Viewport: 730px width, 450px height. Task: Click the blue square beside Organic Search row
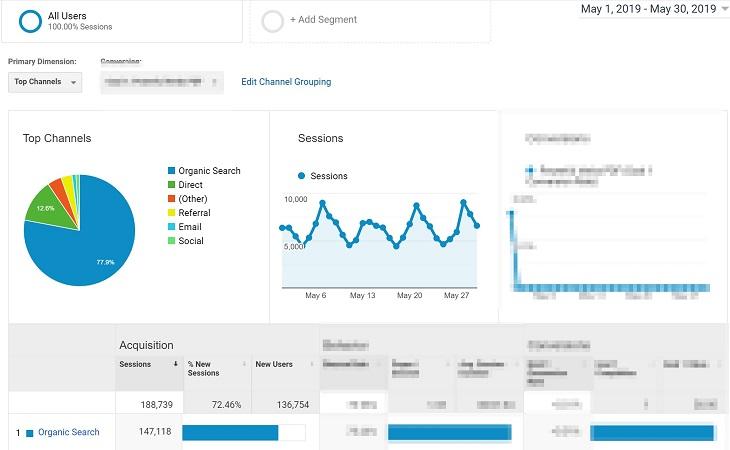[x=29, y=433]
